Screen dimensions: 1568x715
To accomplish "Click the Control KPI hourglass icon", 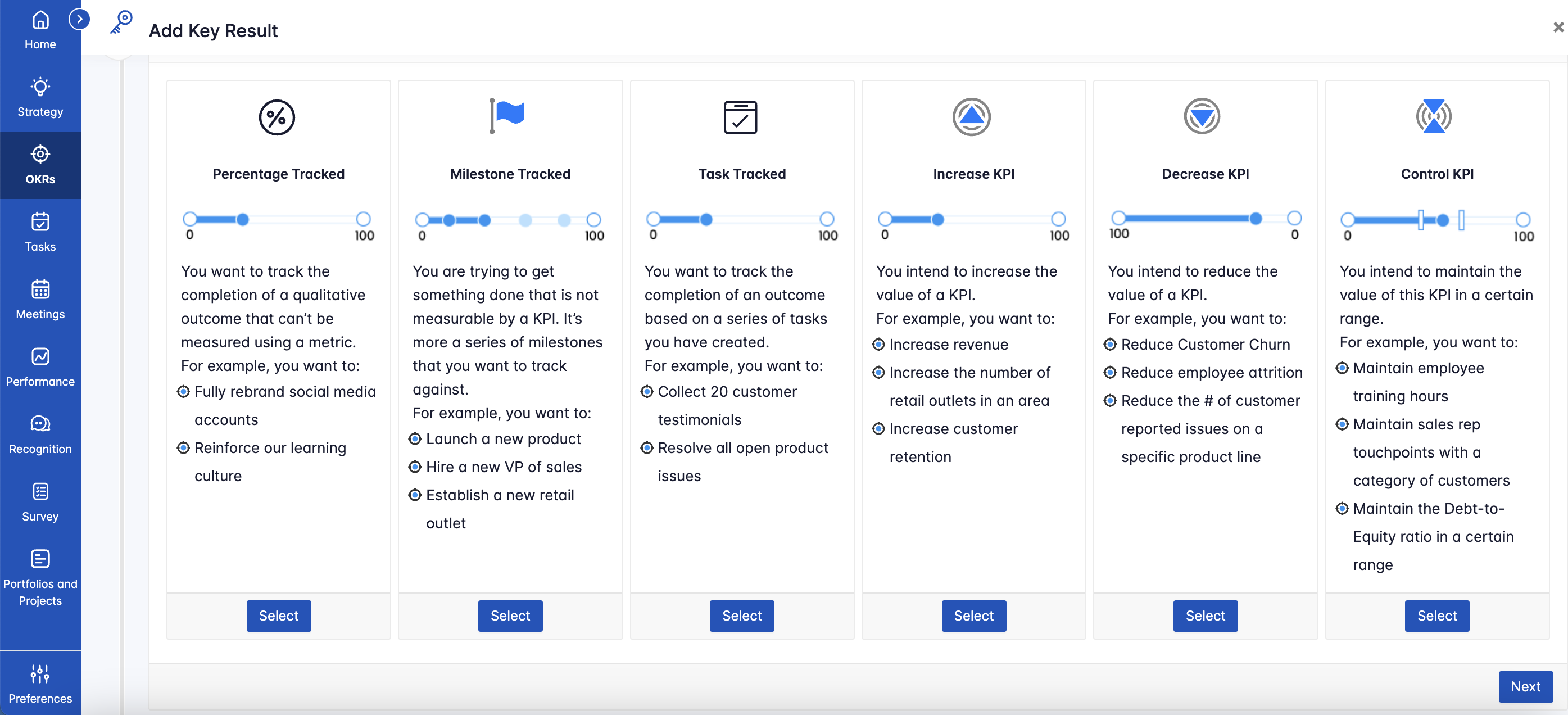I will [x=1434, y=116].
